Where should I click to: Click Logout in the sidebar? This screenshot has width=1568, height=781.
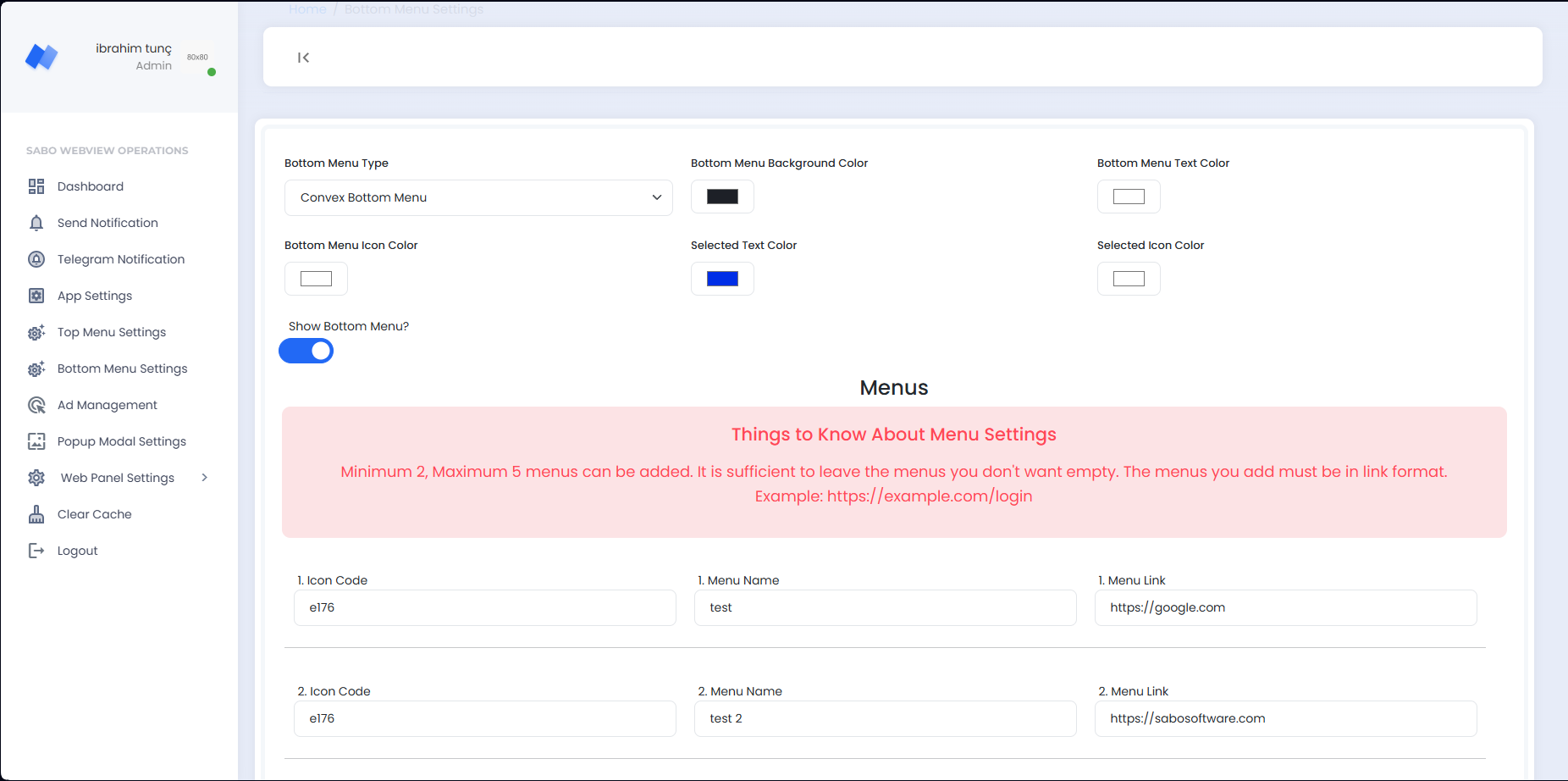pyautogui.click(x=76, y=550)
